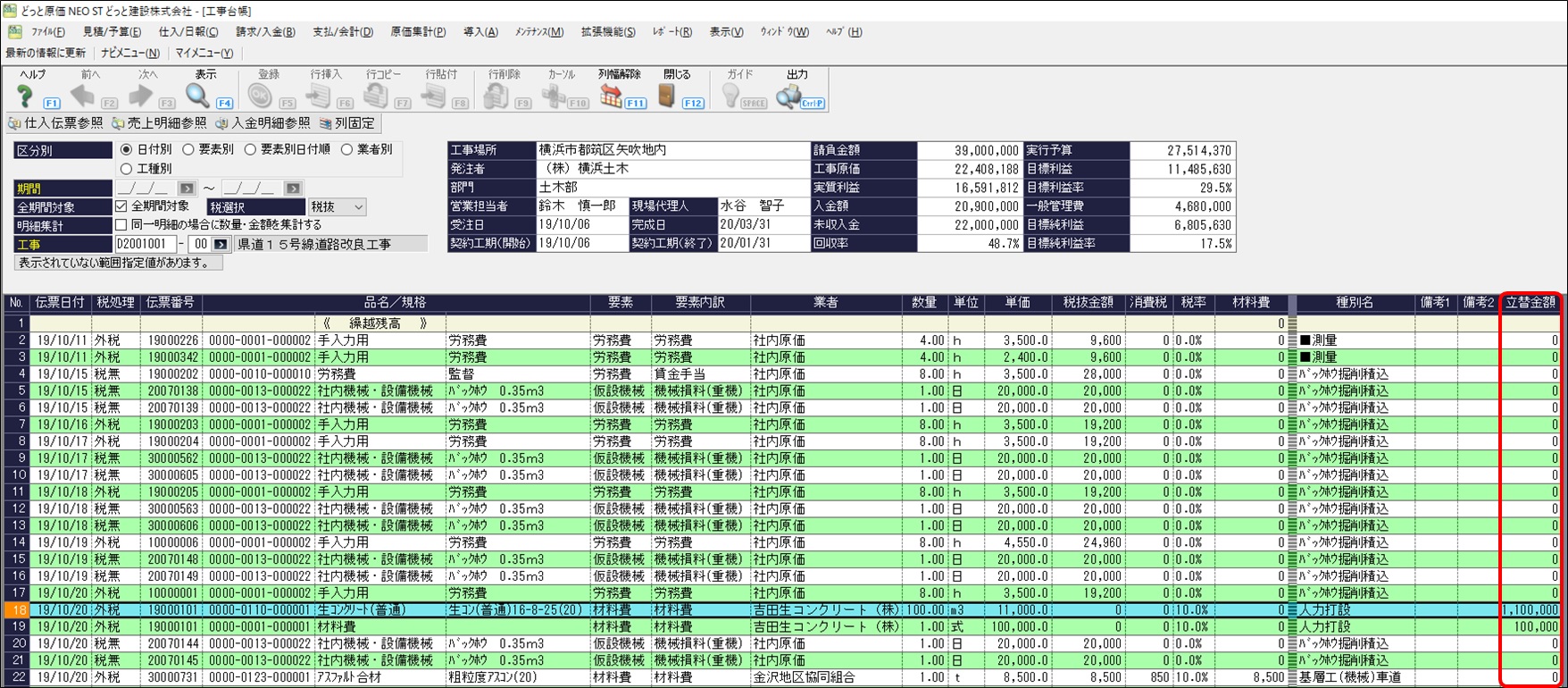Select the 業者別 radio button

pos(346,150)
